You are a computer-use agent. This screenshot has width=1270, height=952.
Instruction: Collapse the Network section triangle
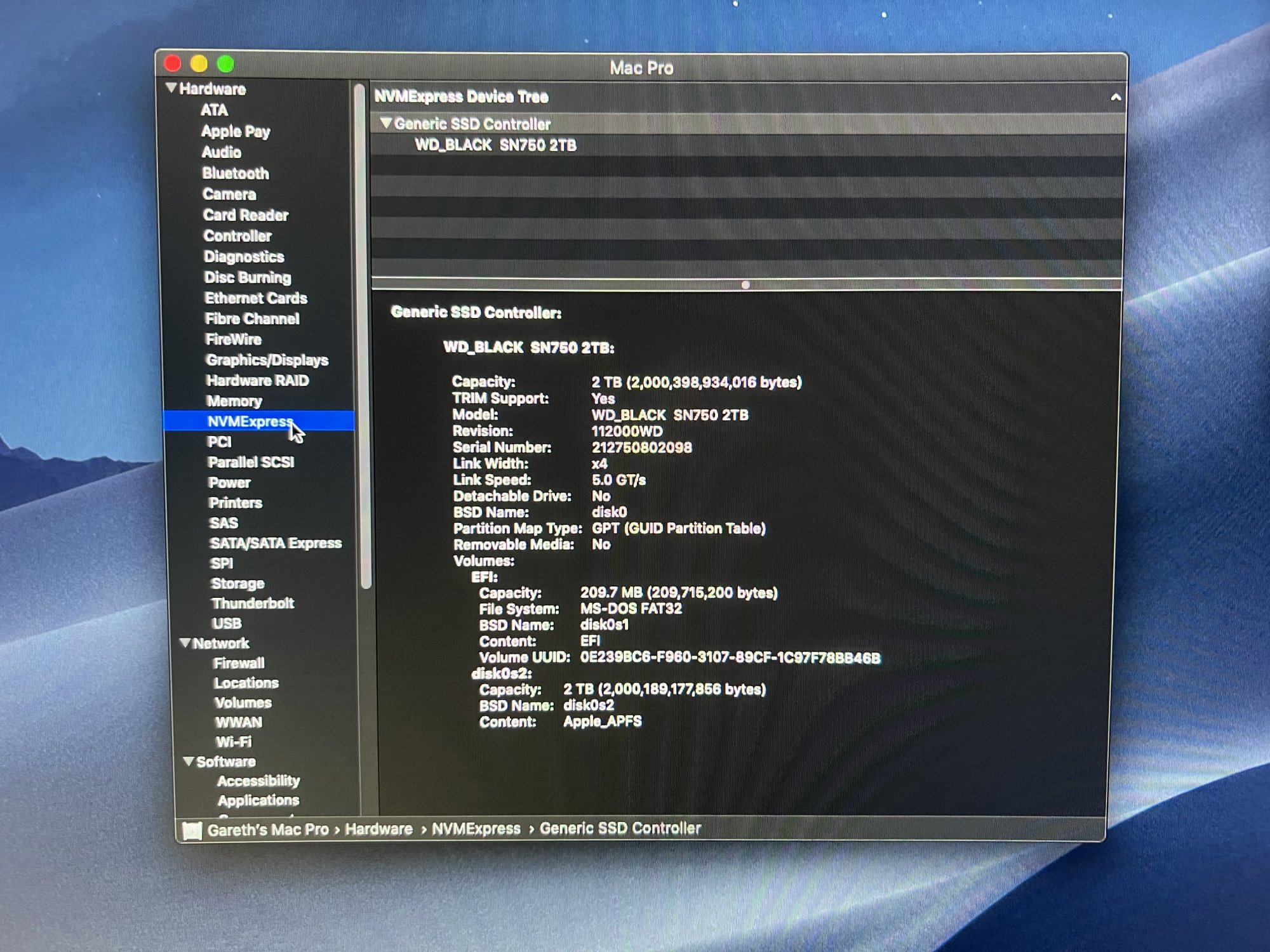[x=185, y=642]
